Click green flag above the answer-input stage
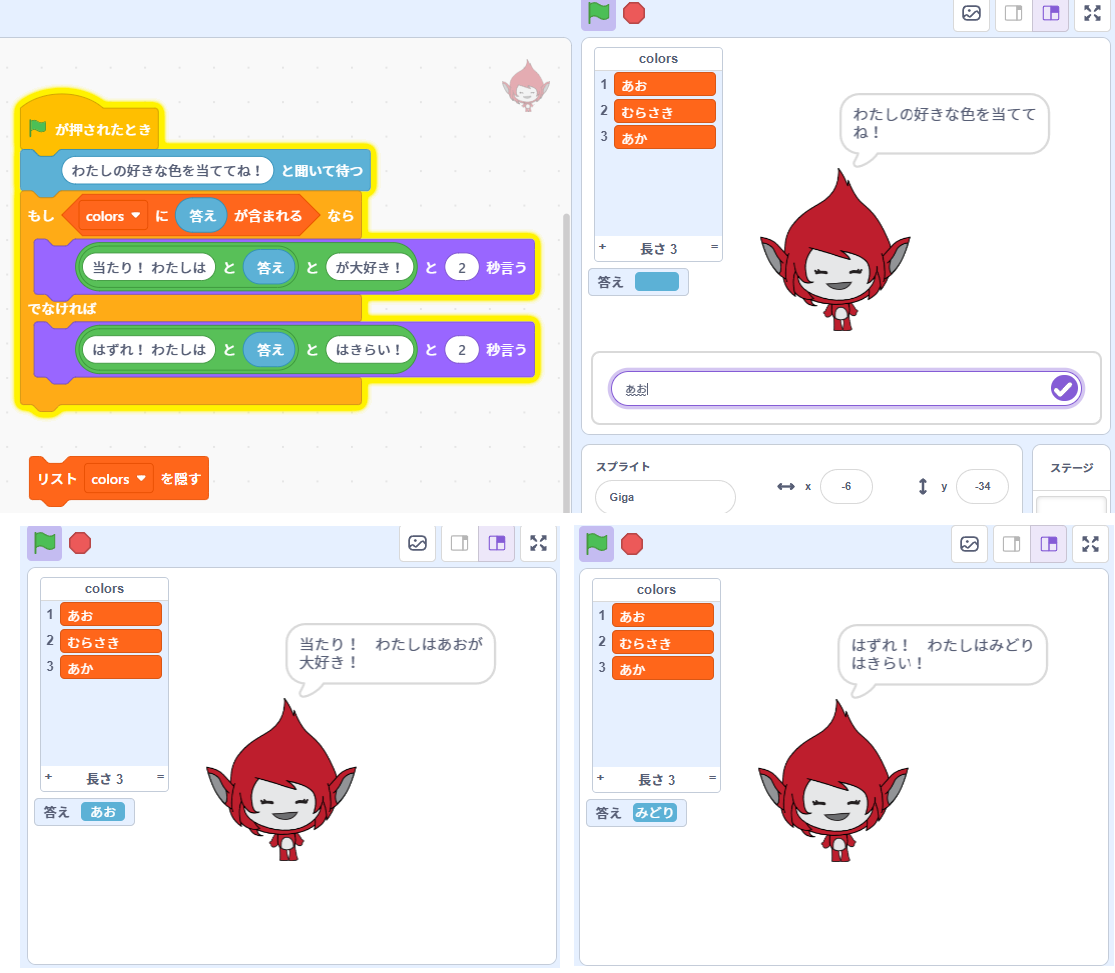1115x973 pixels. [599, 13]
